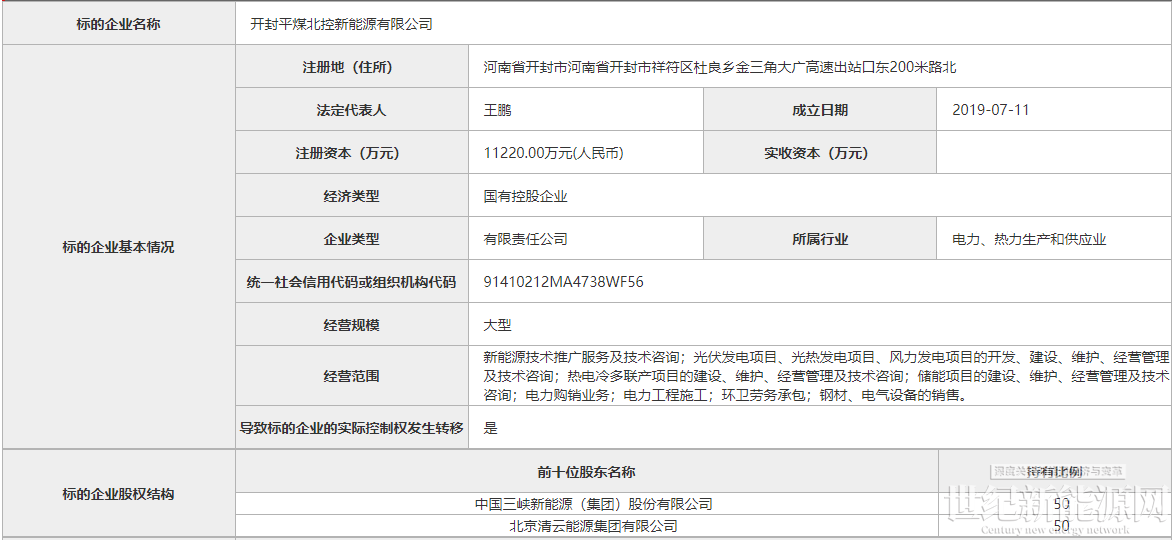Screen dimensions: 1175x540
Task: Select the 企业类型 label cell
Action: coord(352,239)
